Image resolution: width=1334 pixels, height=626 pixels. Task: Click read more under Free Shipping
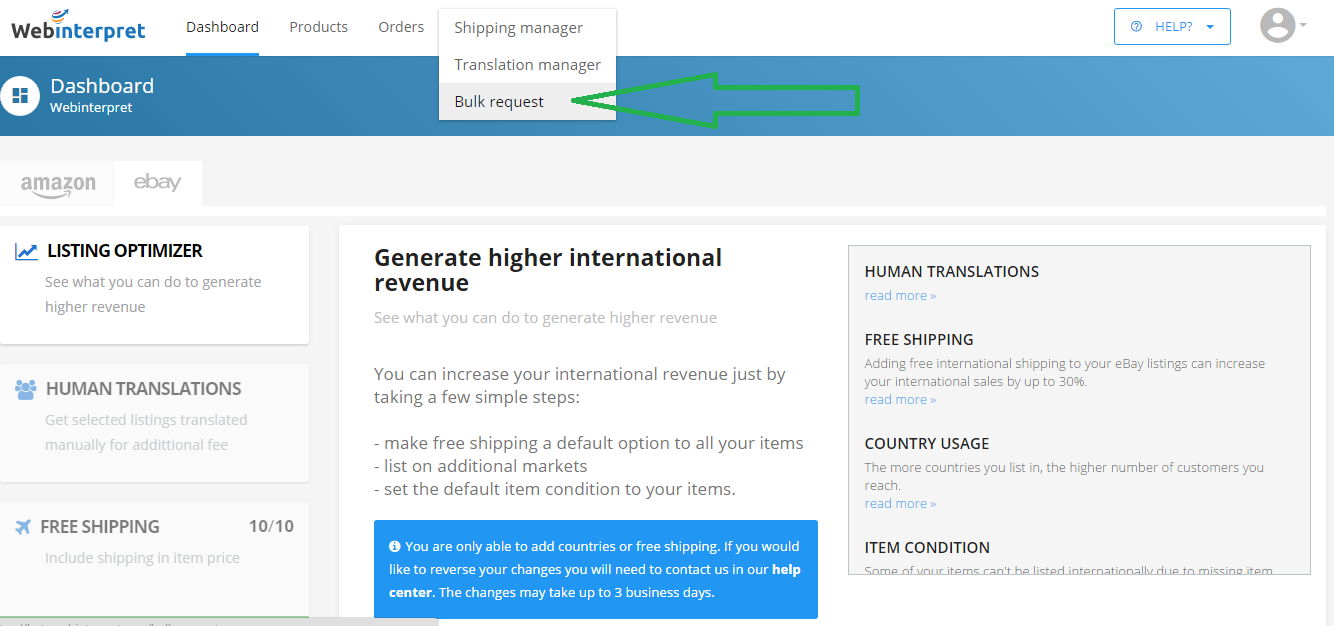point(900,400)
